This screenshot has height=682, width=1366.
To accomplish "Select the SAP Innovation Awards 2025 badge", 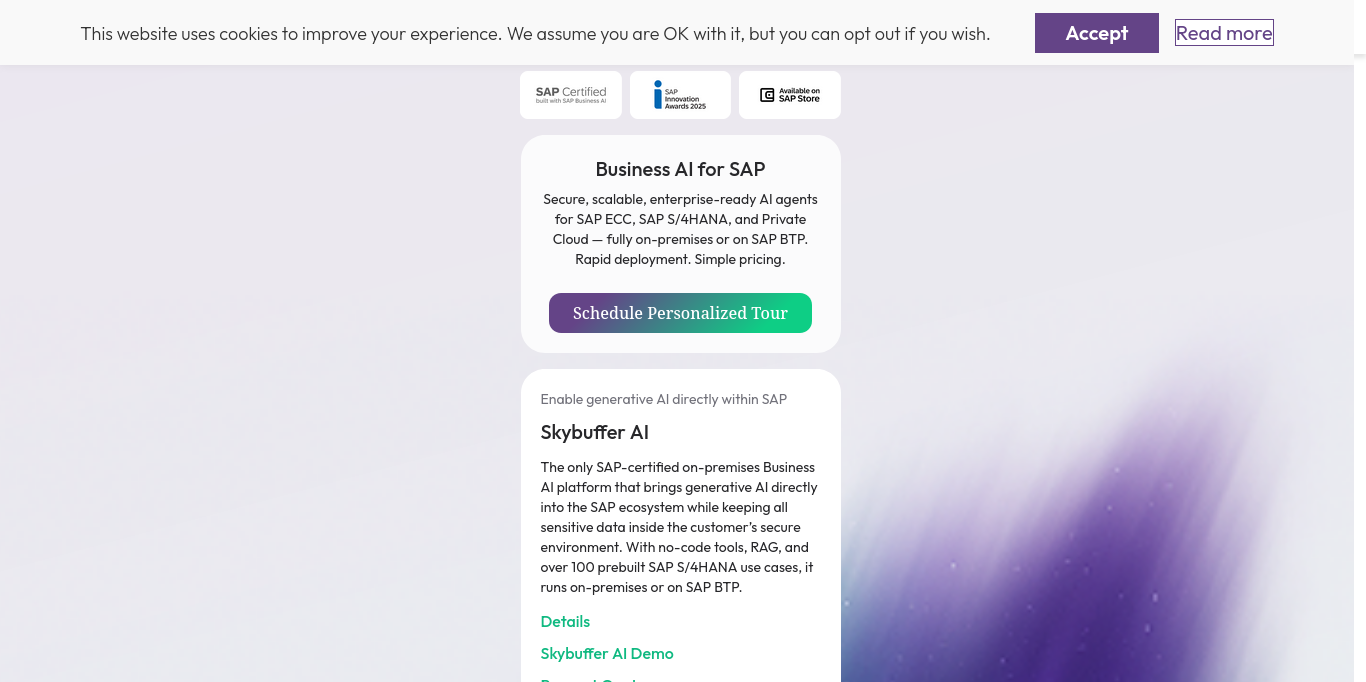I will pyautogui.click(x=680, y=94).
